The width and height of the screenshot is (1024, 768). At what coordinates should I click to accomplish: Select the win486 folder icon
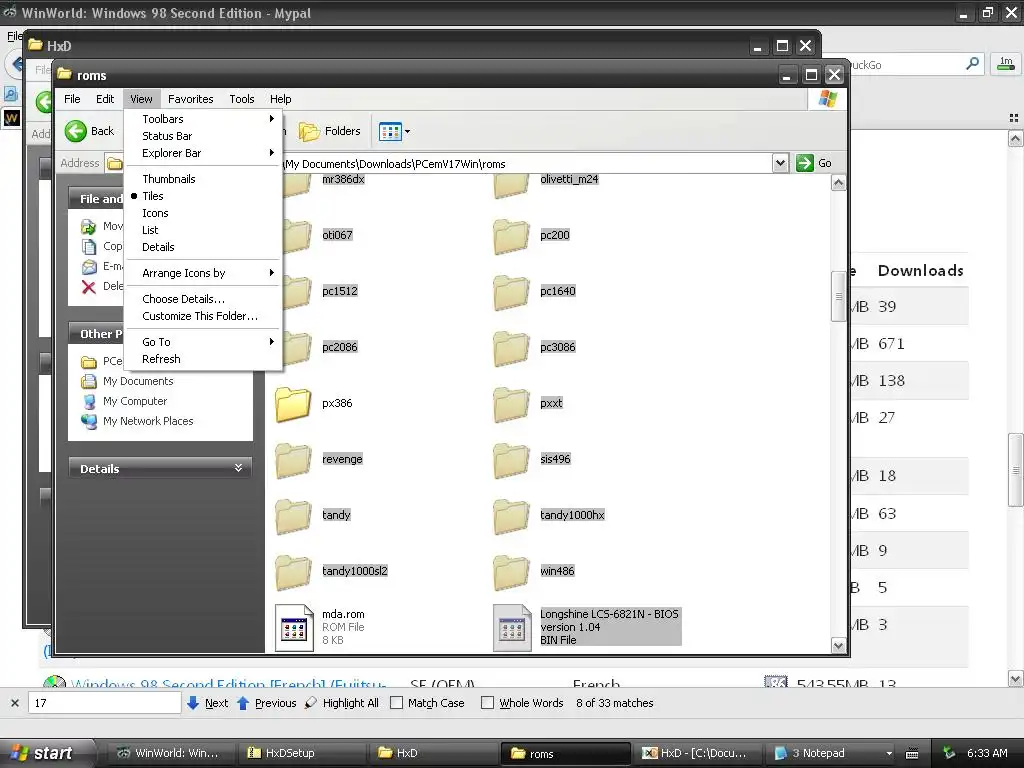511,571
